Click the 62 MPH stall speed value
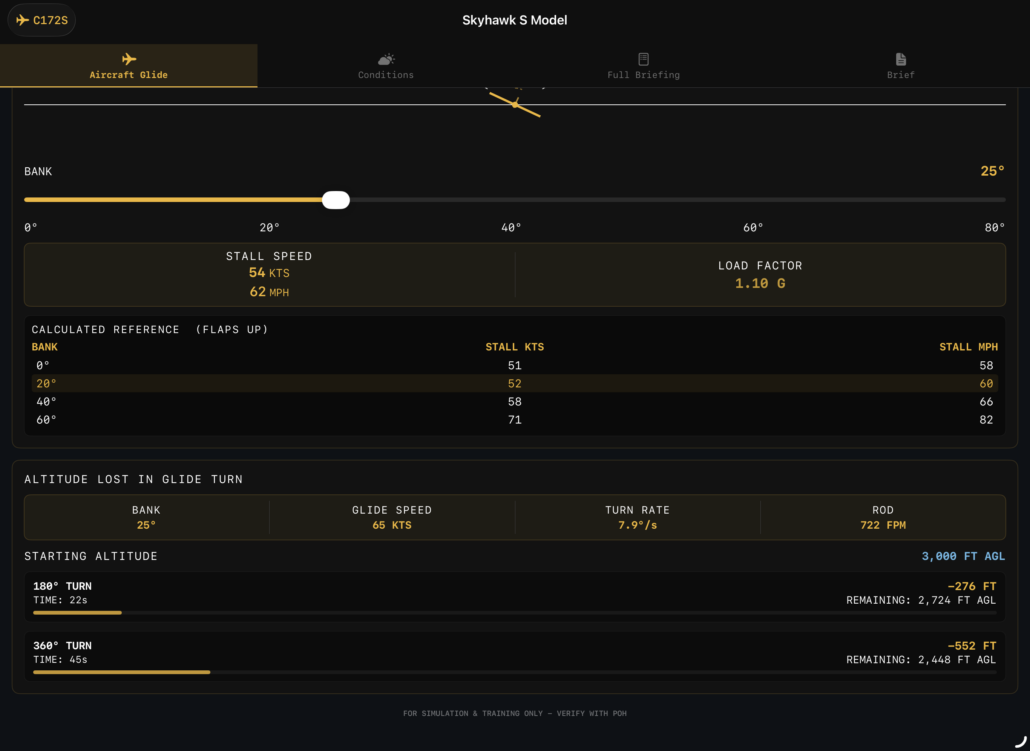 tap(269, 292)
